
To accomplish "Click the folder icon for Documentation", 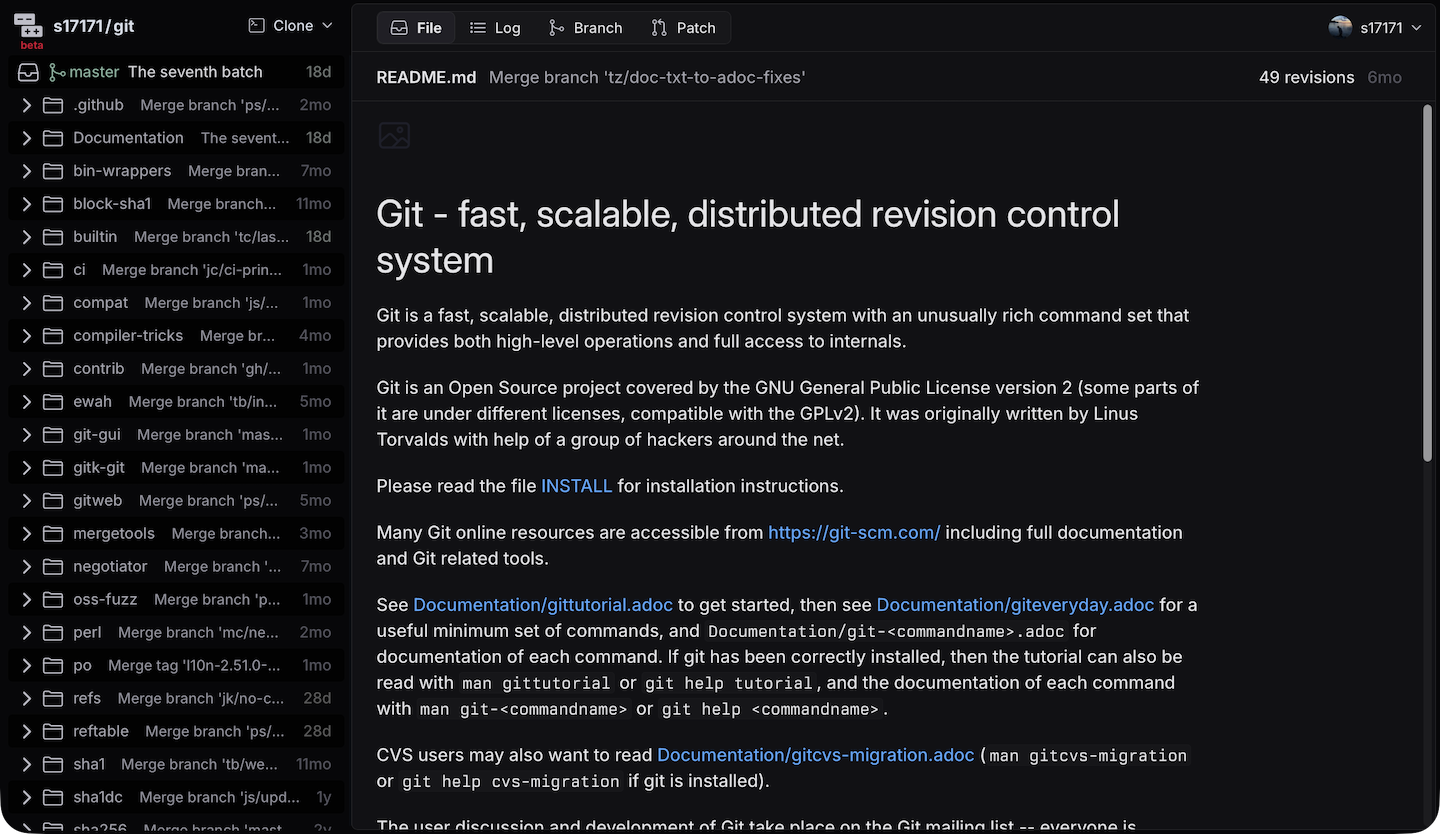I will point(53,138).
